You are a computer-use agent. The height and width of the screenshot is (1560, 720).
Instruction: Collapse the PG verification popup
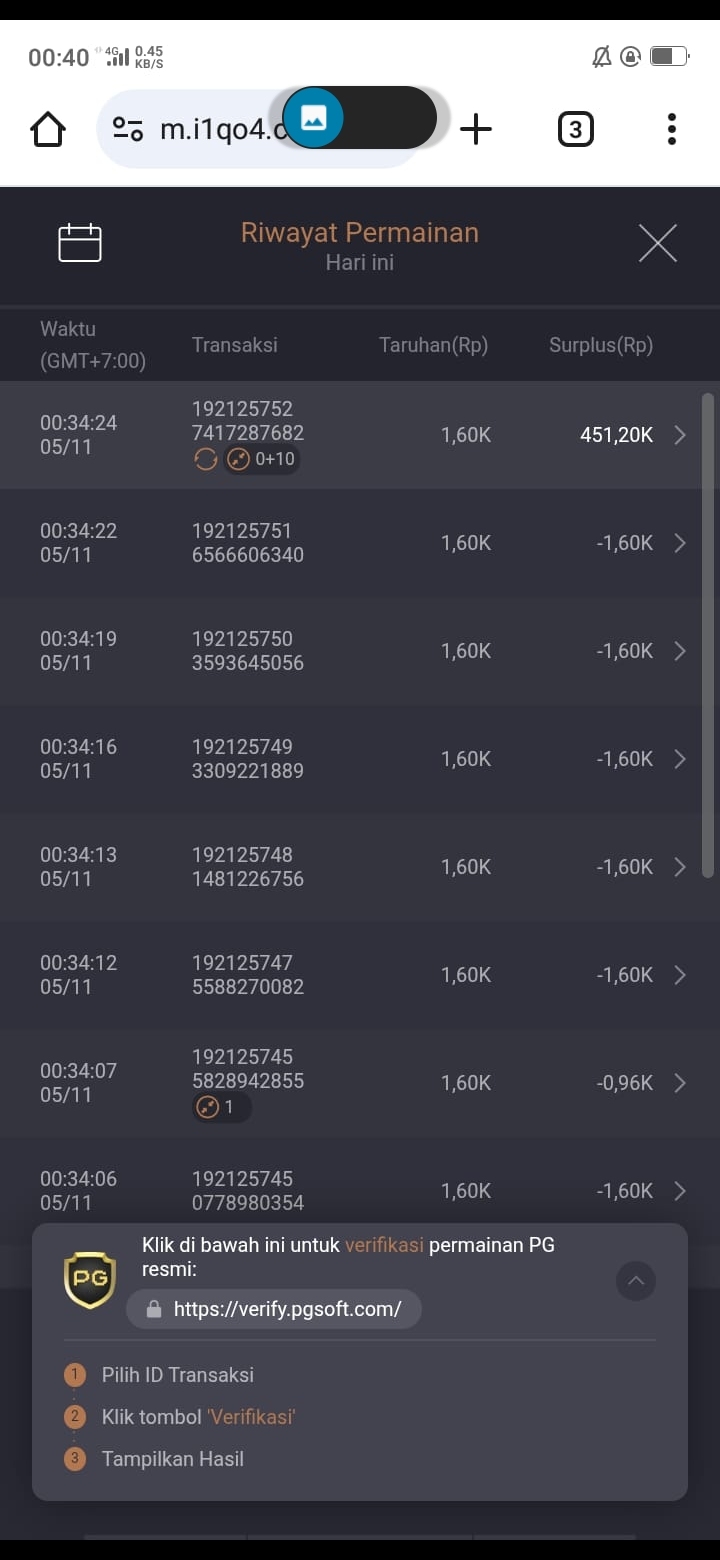click(x=636, y=1280)
